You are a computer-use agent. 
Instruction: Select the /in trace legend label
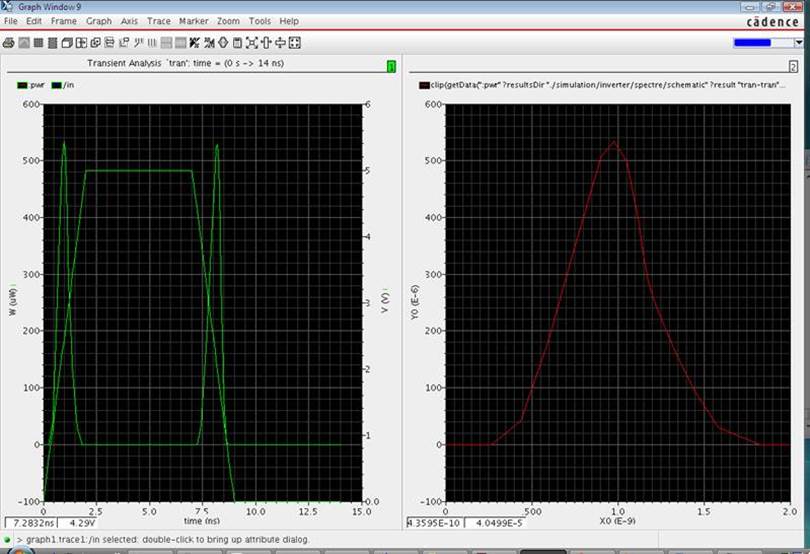[x=69, y=86]
